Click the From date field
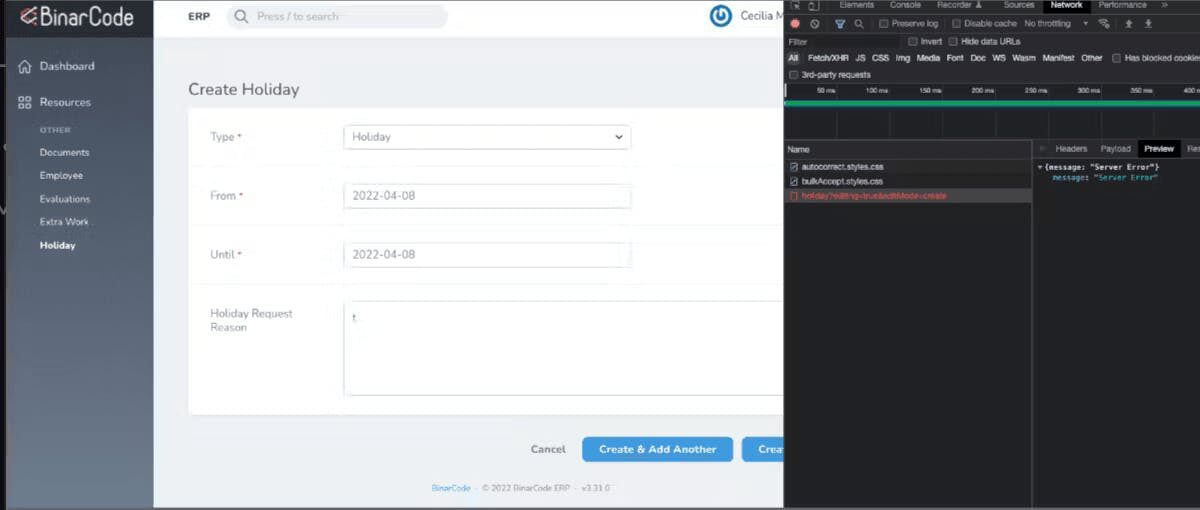This screenshot has width=1200, height=510. (487, 196)
